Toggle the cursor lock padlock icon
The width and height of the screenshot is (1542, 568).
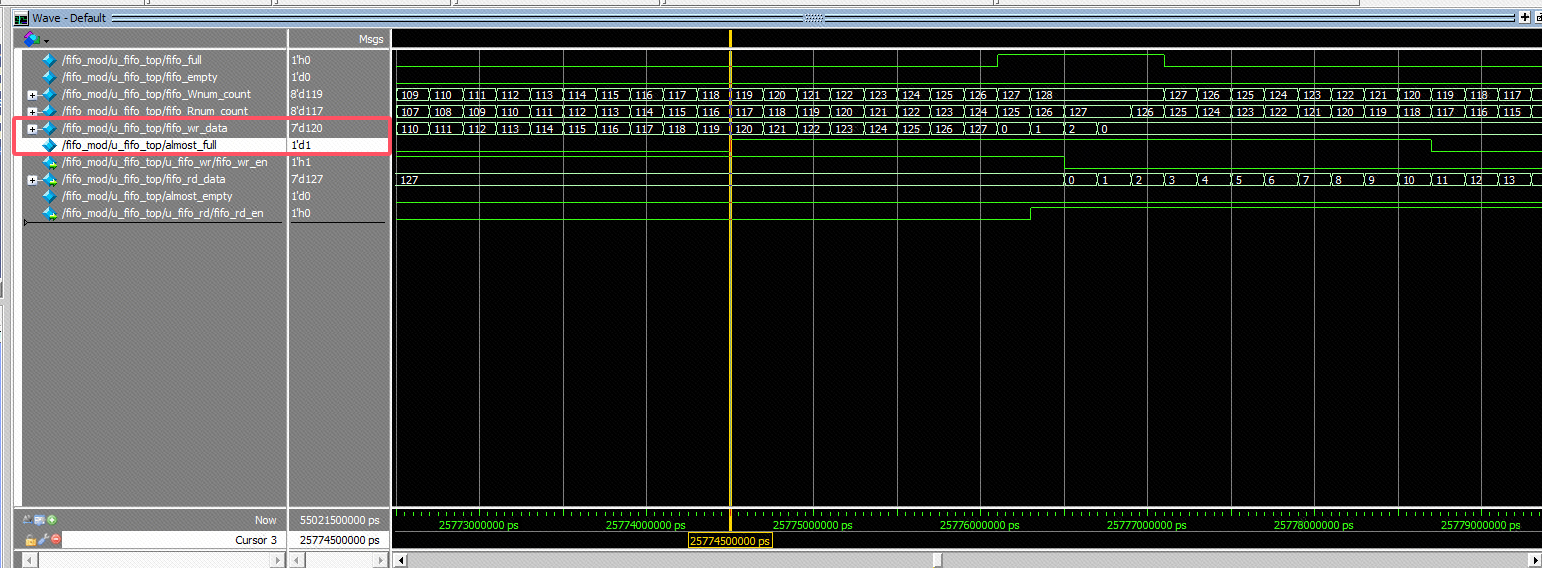point(31,540)
